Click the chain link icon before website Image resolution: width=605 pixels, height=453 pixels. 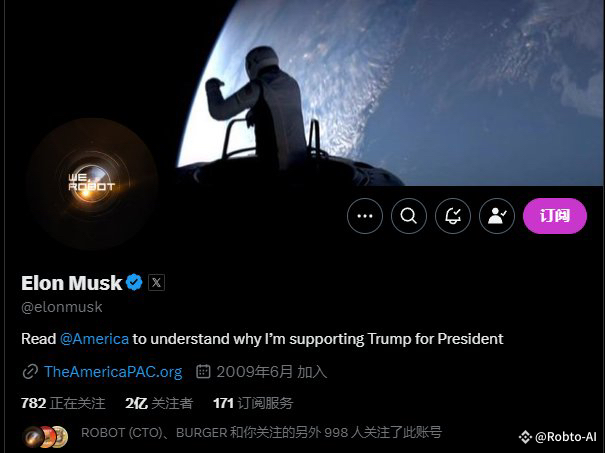[x=30, y=372]
